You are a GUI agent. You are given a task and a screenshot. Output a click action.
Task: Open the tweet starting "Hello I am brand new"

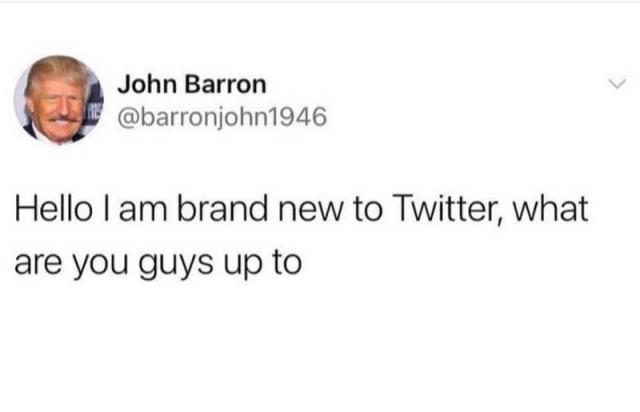tap(301, 236)
